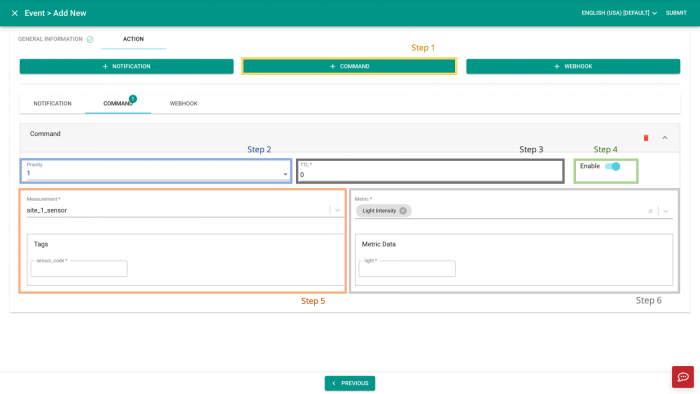The height and width of the screenshot is (394, 700).
Task: Expand the Metric dropdown arrow
Action: coord(666,211)
